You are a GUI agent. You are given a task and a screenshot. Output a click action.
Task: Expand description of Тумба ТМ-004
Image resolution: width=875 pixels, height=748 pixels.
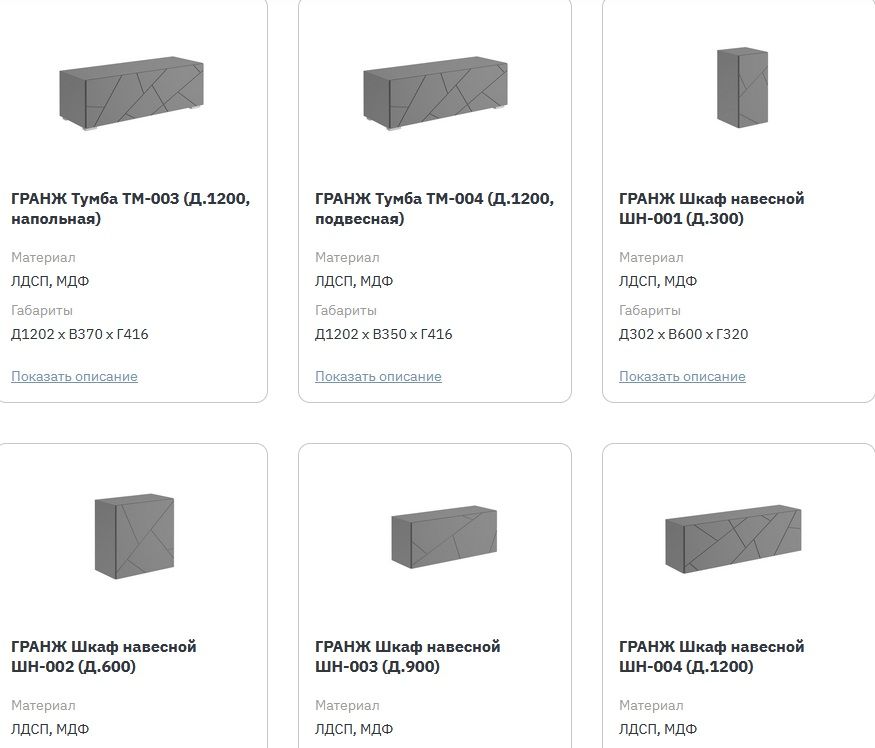click(x=378, y=376)
